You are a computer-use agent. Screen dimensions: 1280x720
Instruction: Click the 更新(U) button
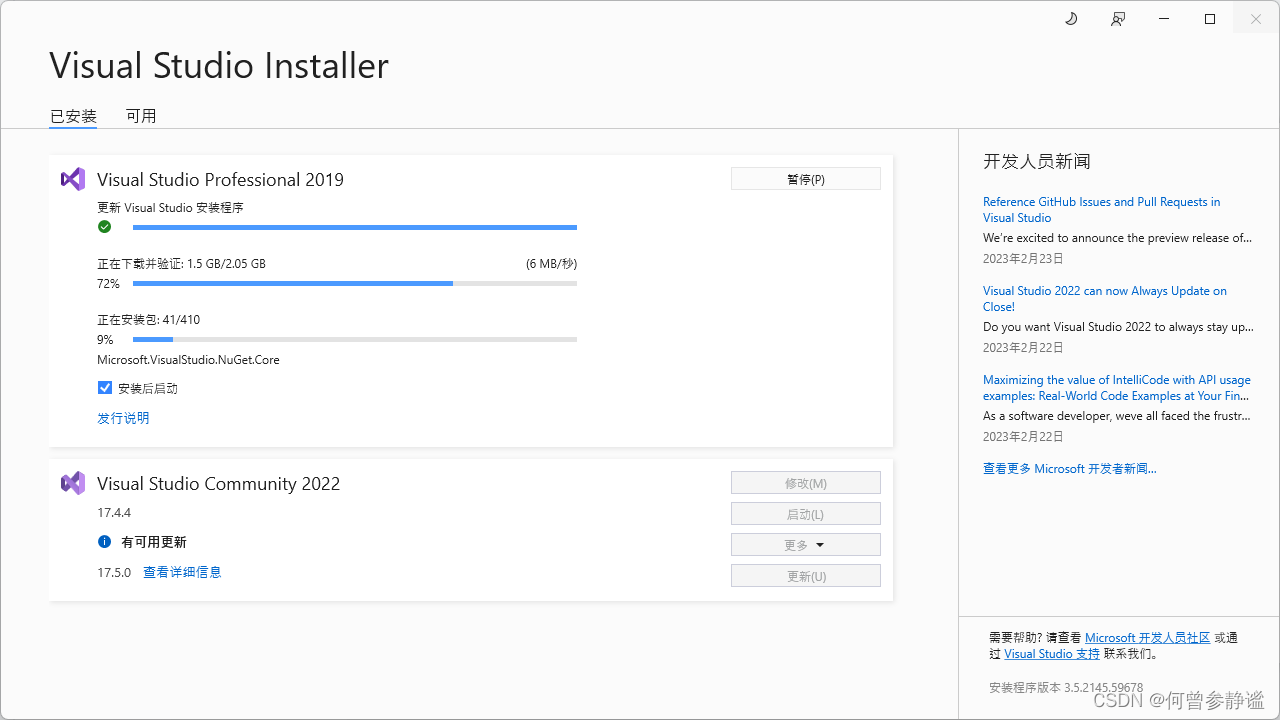click(806, 576)
